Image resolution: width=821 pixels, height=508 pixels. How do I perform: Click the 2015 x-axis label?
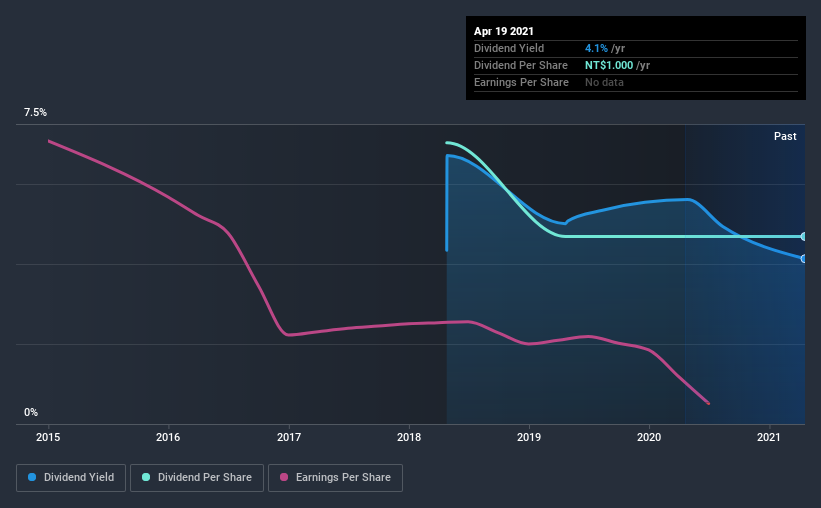pyautogui.click(x=48, y=437)
